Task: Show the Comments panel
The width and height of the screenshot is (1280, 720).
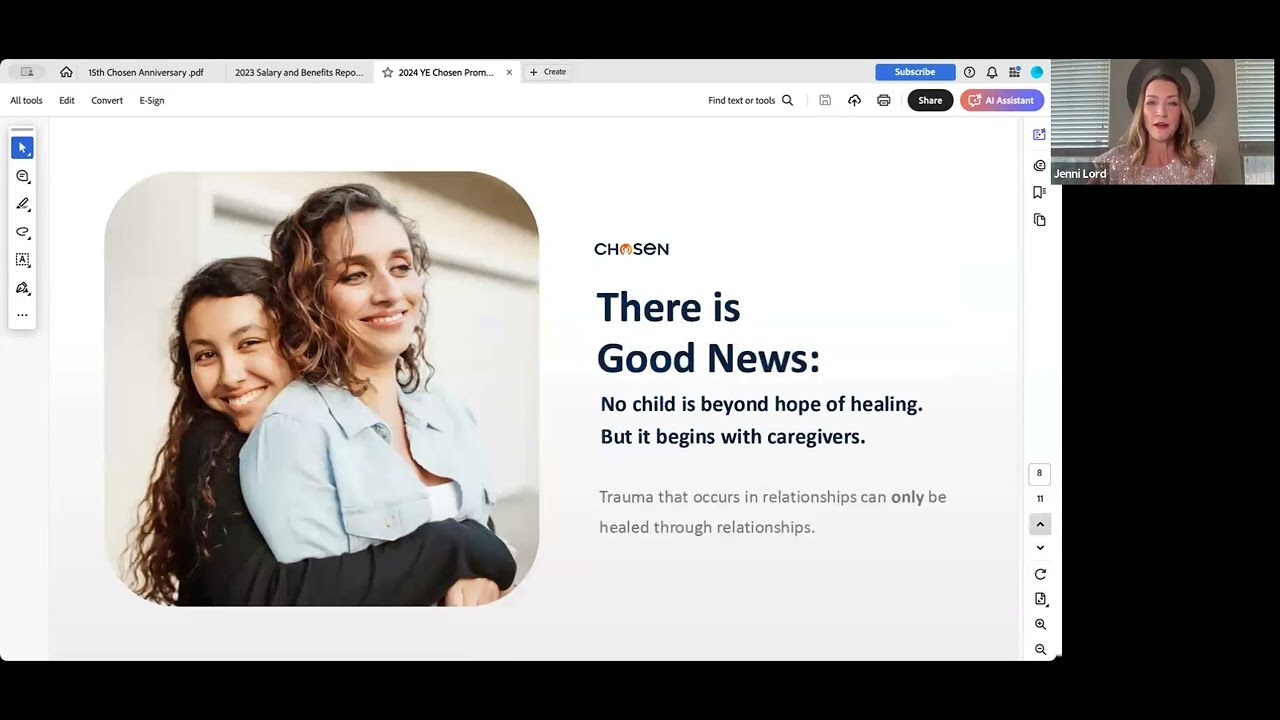Action: (1040, 165)
